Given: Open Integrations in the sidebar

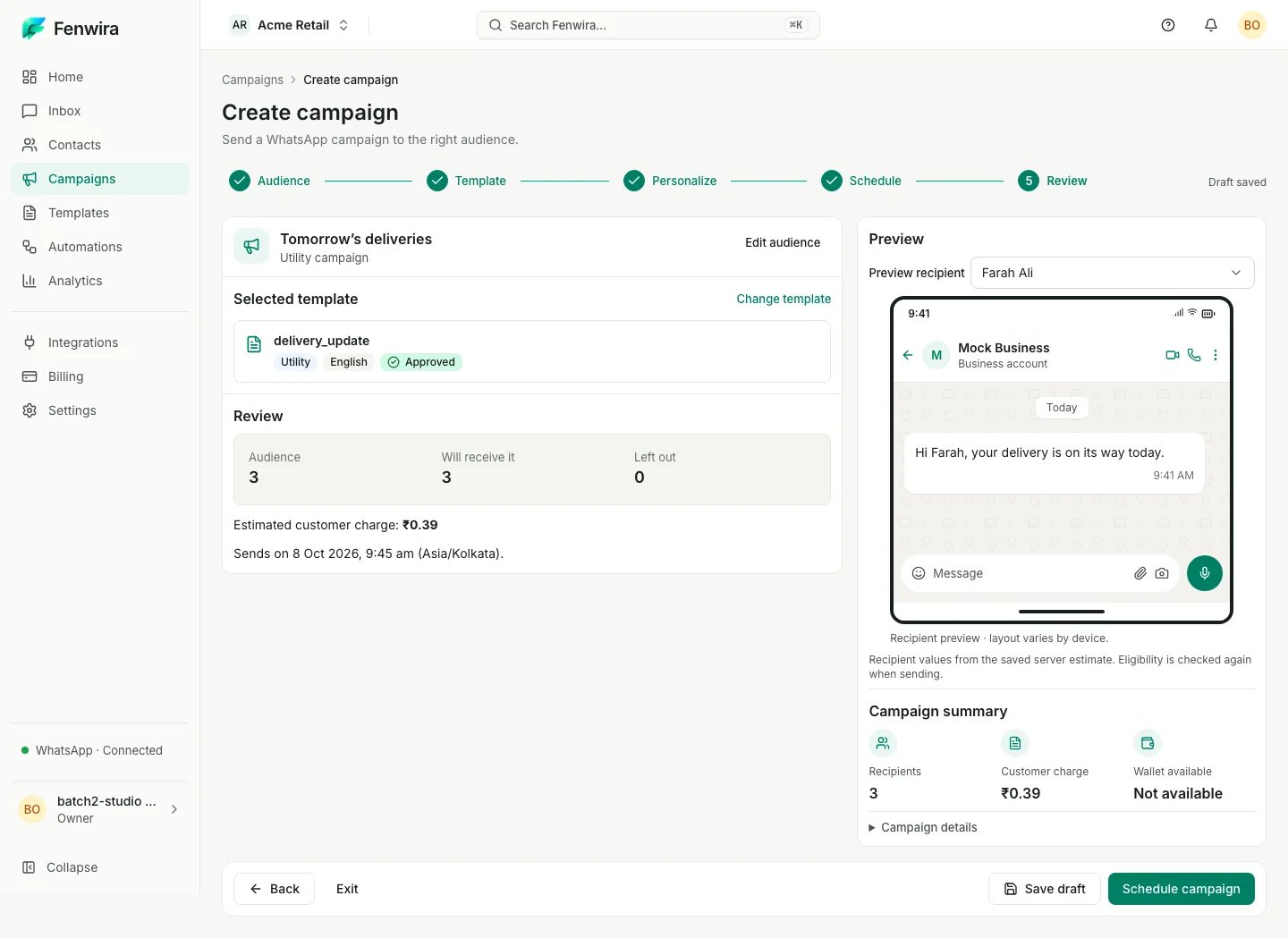Looking at the screenshot, I should coord(99,342).
